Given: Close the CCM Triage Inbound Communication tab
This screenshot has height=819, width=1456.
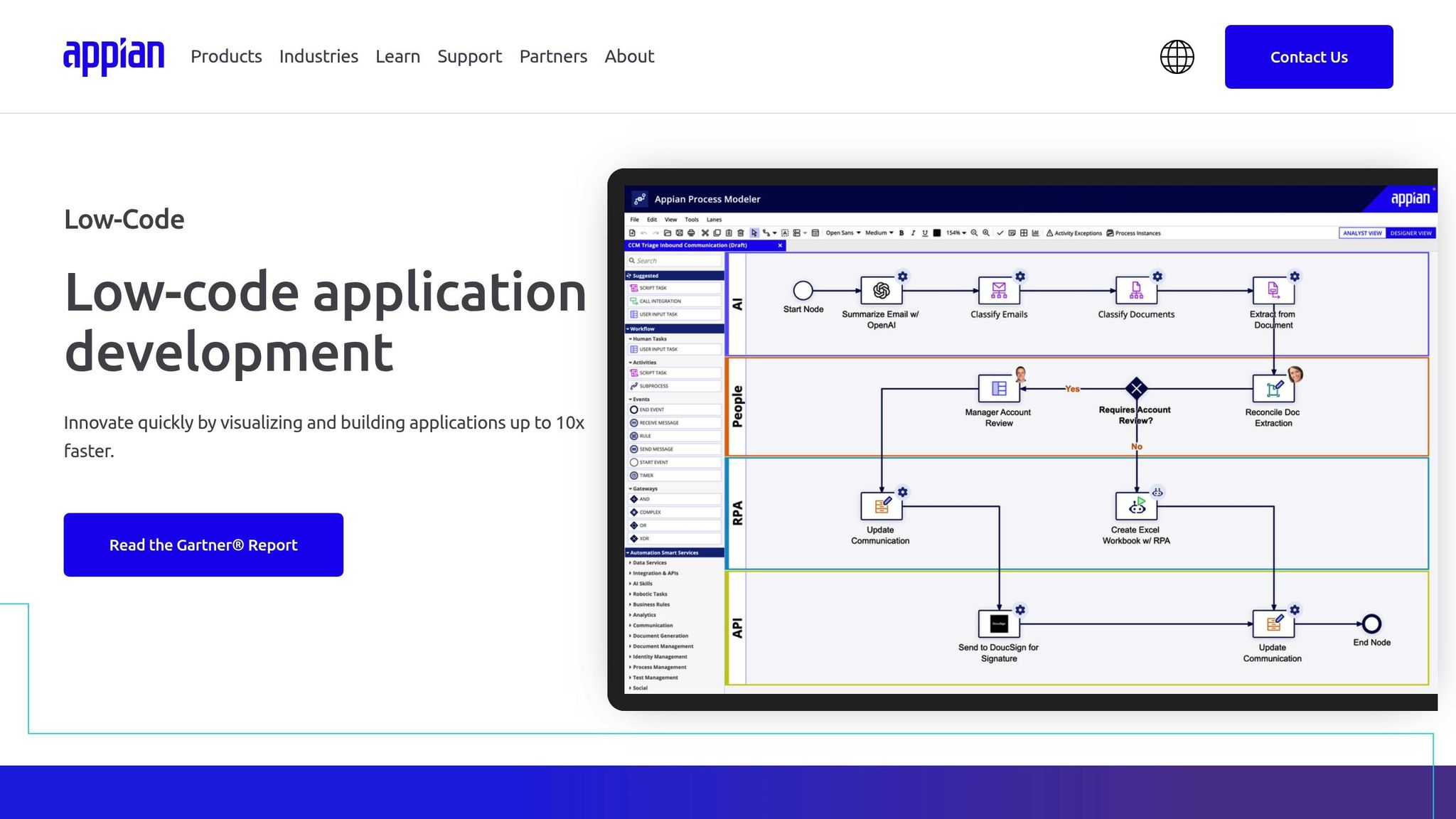Looking at the screenshot, I should (780, 245).
